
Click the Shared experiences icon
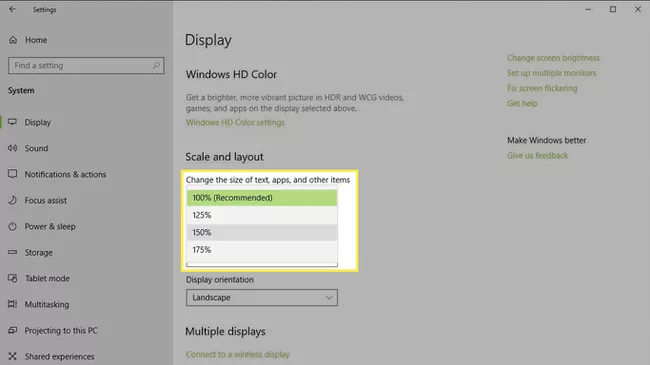coord(12,356)
